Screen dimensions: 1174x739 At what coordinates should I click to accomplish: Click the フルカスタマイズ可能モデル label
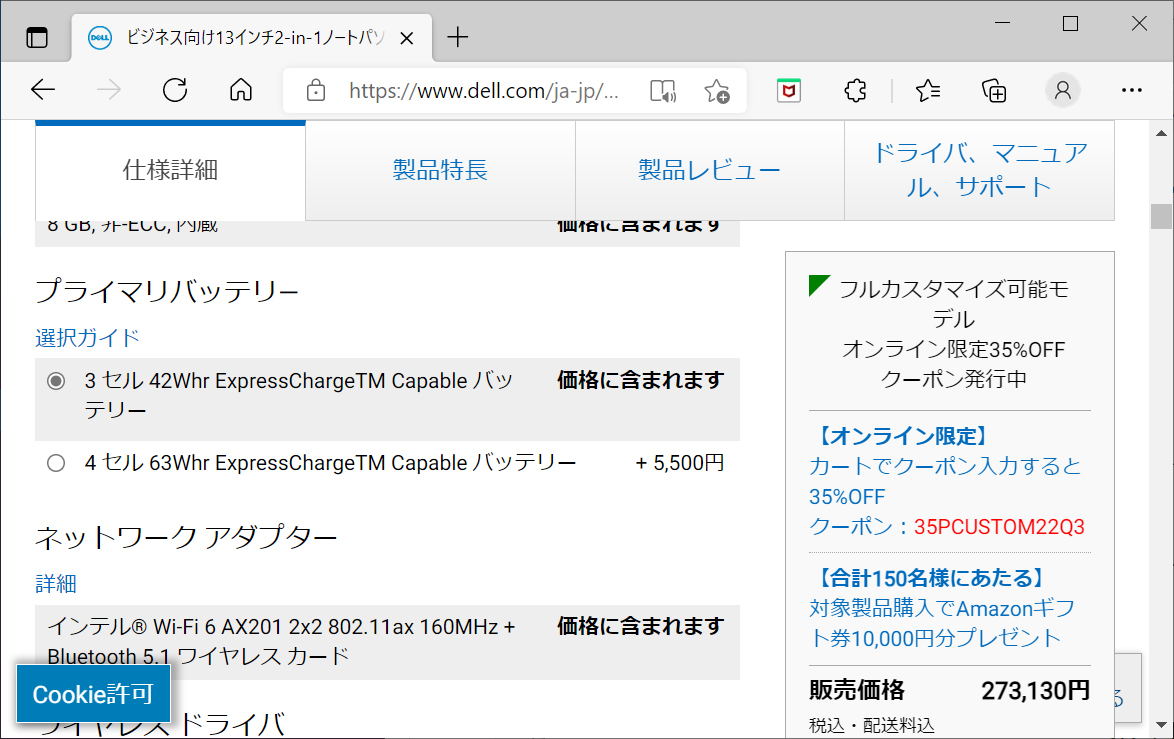(954, 304)
